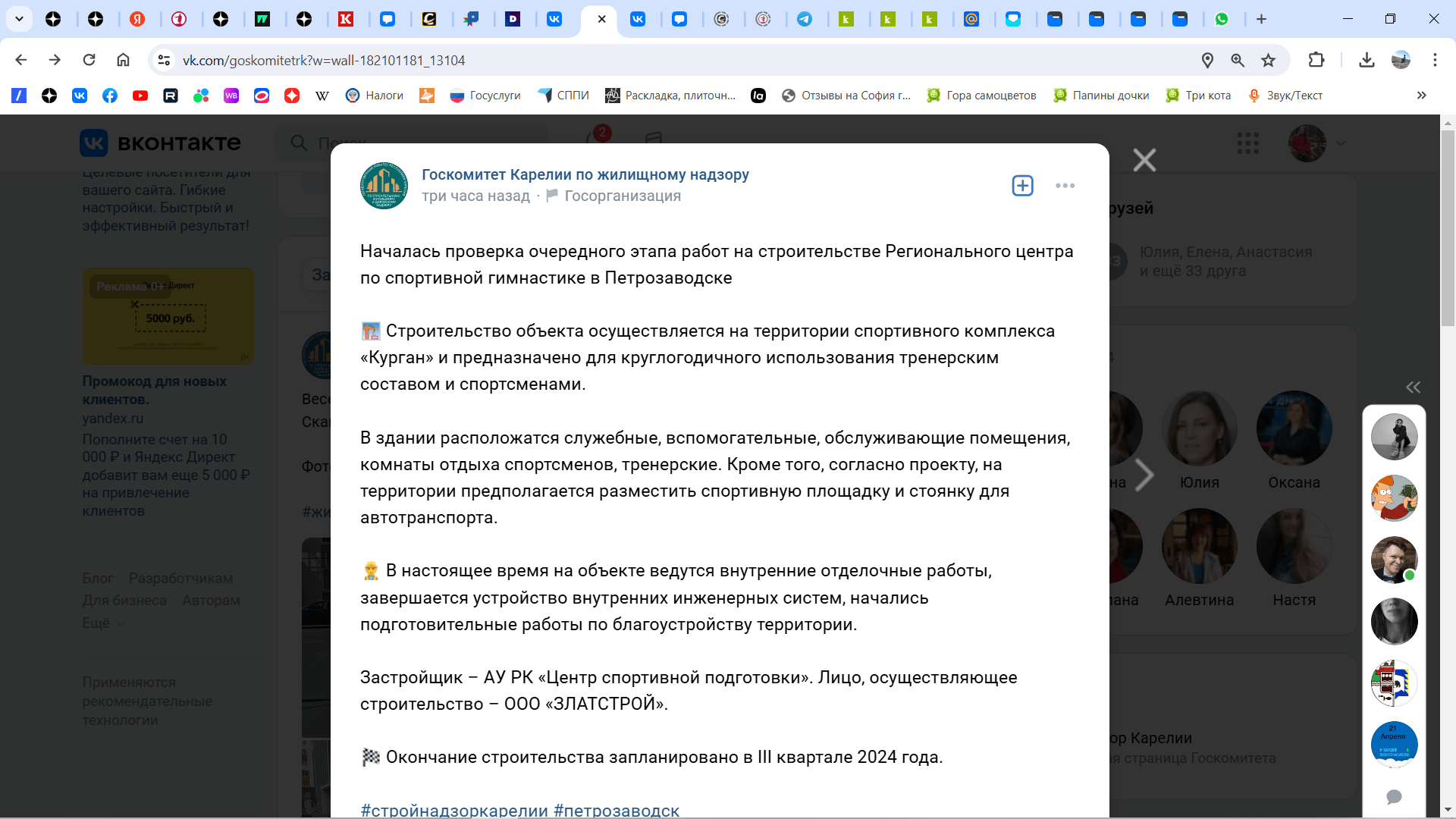Open the group's round avatar image
The height and width of the screenshot is (819, 1456).
(x=384, y=185)
